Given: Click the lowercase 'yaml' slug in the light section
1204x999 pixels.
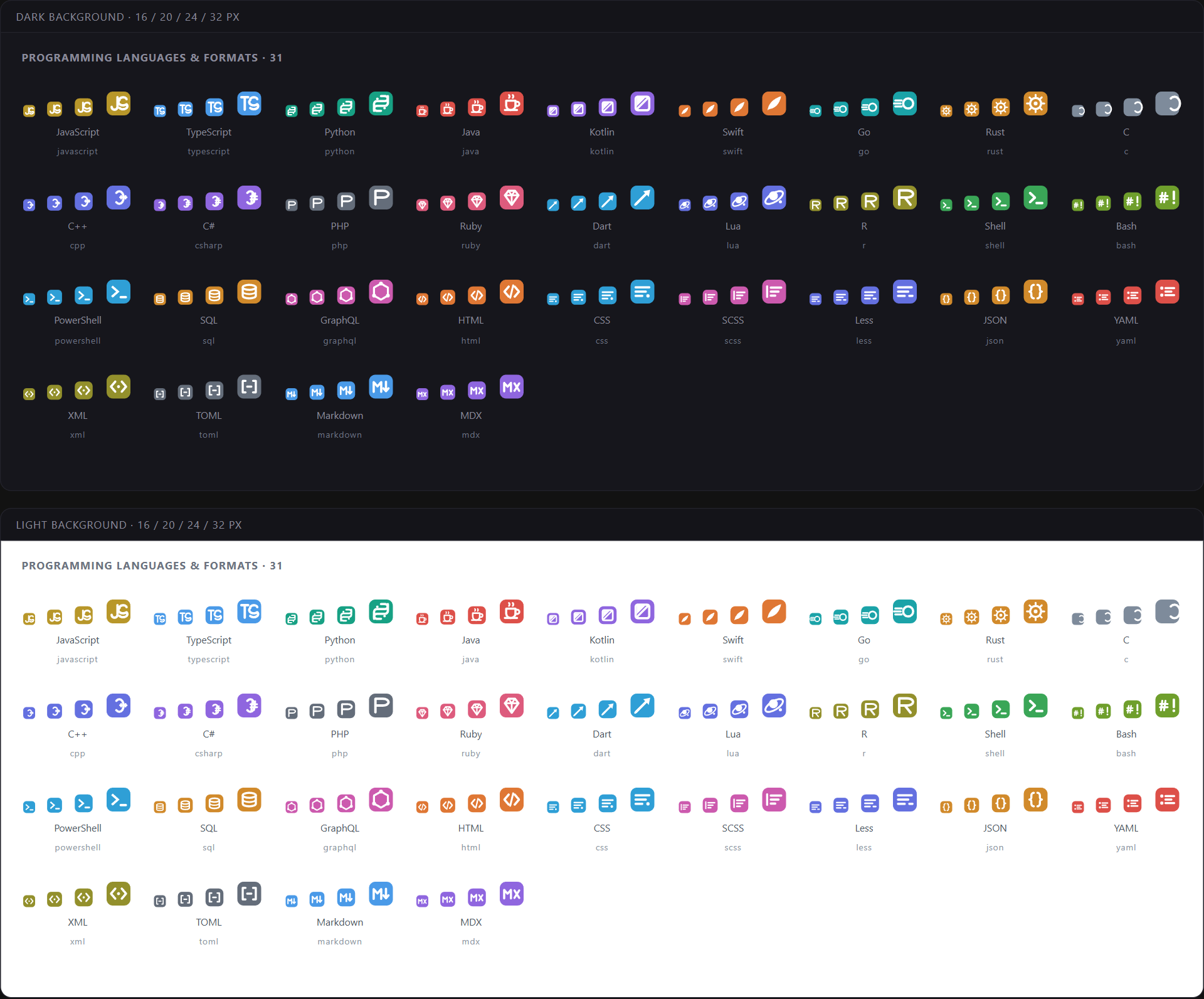Looking at the screenshot, I should click(1126, 848).
